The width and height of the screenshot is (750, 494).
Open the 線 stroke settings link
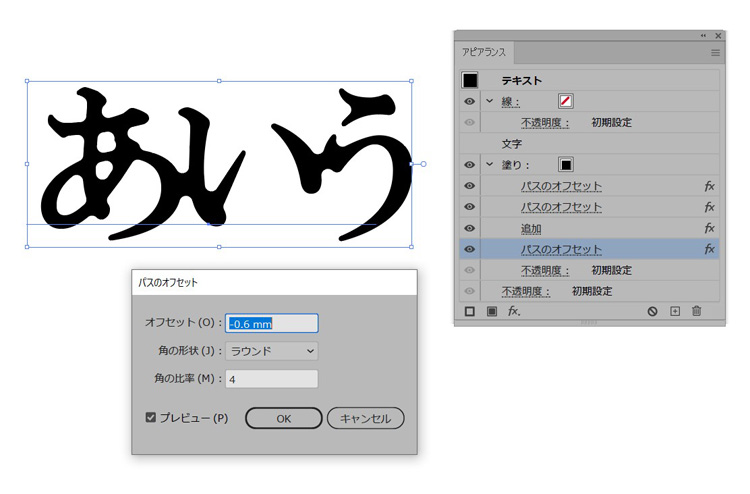pos(510,102)
